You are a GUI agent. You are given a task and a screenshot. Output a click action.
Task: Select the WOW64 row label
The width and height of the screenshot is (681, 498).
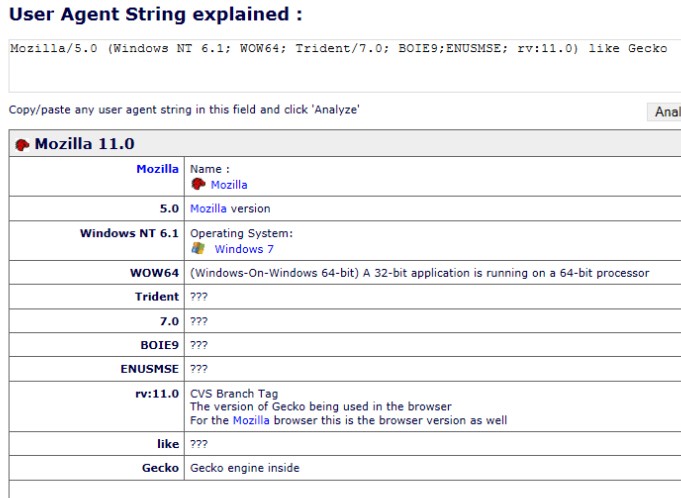155,273
